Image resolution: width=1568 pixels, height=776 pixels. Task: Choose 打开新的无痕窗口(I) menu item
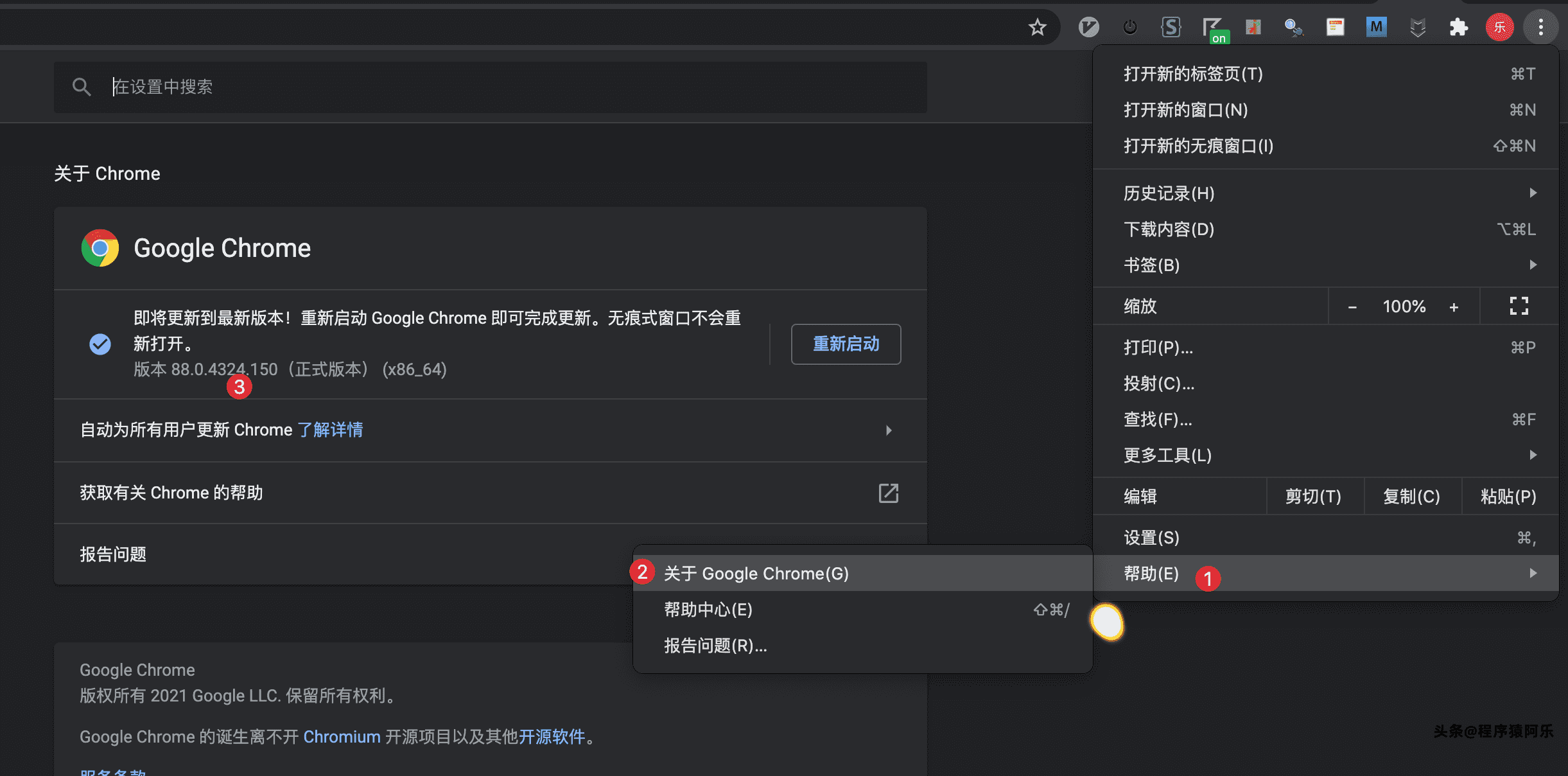pyautogui.click(x=1325, y=146)
